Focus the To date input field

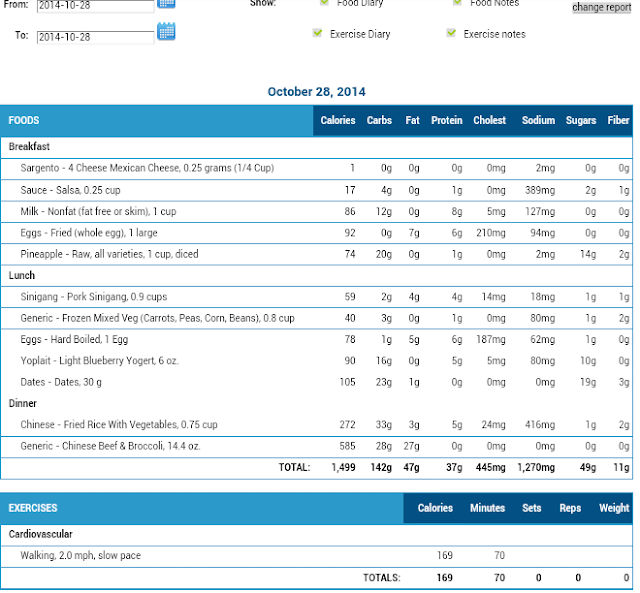(96, 37)
